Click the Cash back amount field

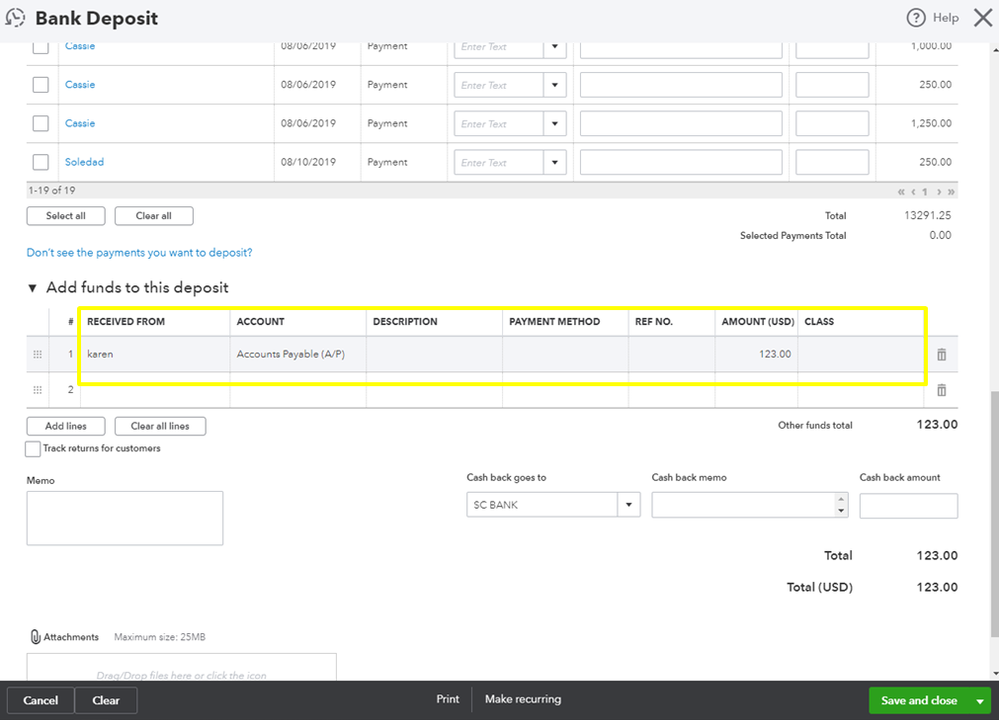909,506
